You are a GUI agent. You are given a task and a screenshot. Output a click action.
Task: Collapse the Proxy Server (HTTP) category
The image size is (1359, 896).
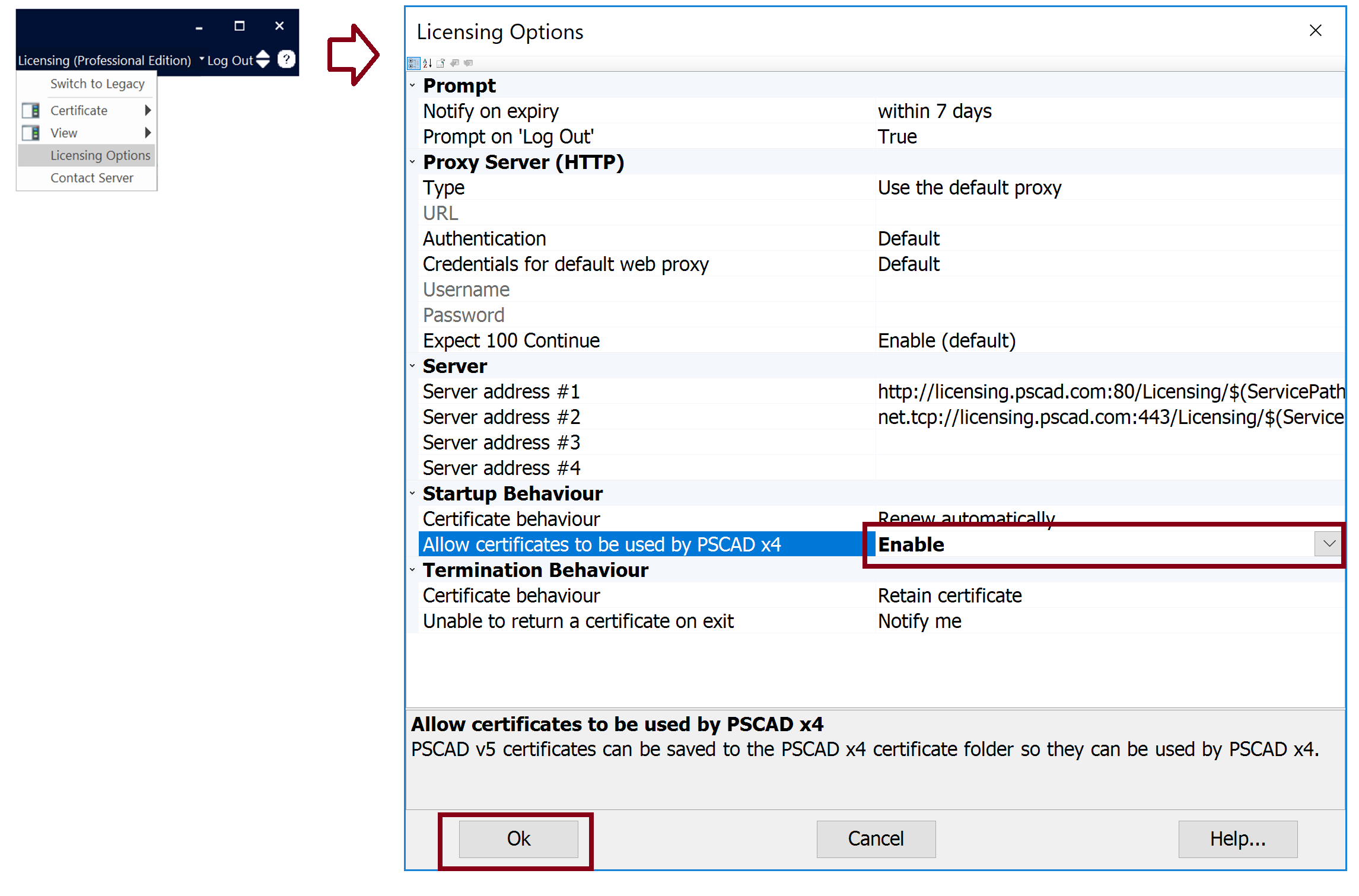click(412, 162)
